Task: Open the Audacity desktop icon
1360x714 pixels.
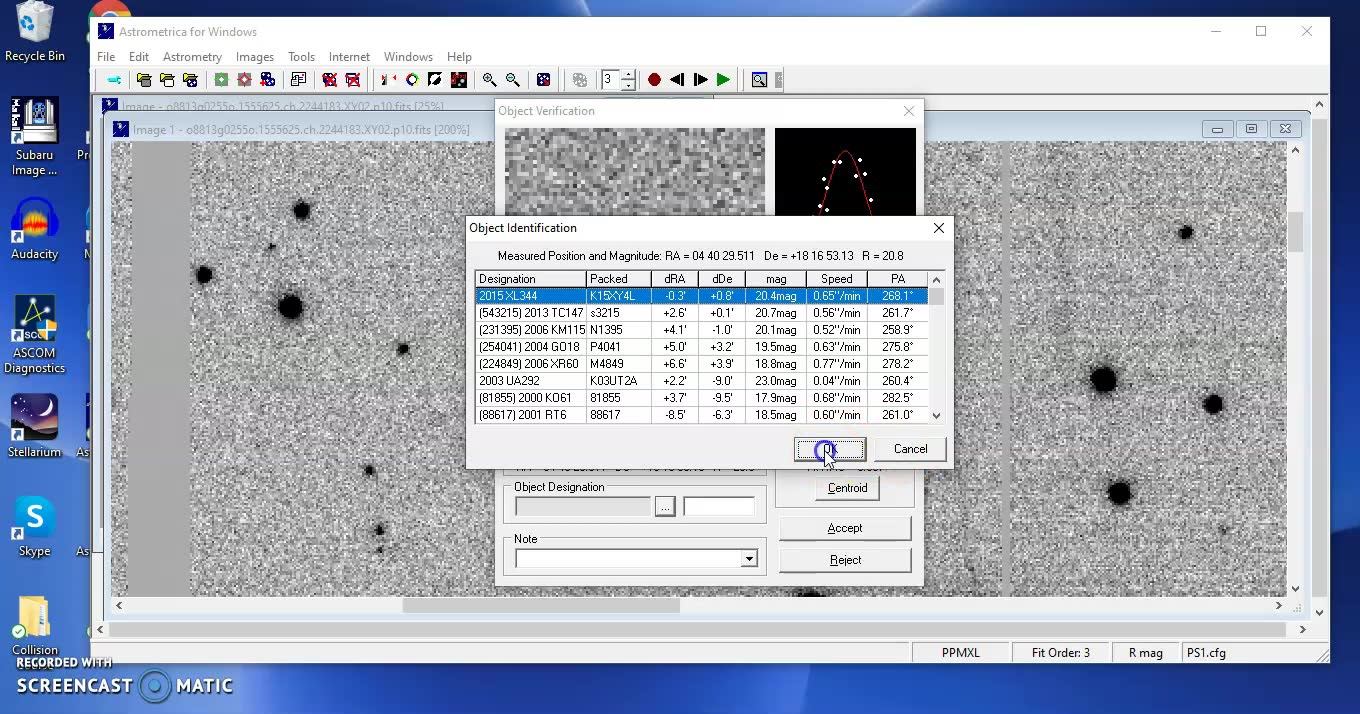Action: click(35, 228)
